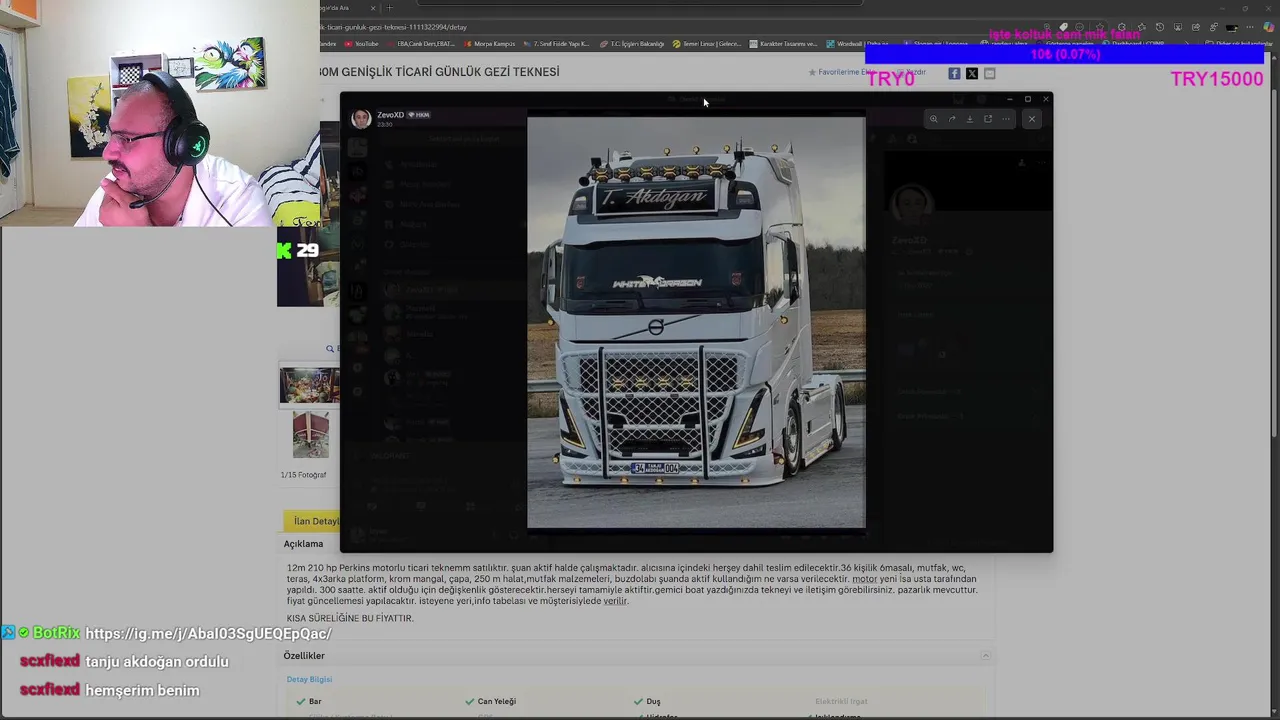Image resolution: width=1280 pixels, height=720 pixels.
Task: Open the T.C. İçişleri Bakanlığı bookmark
Action: pos(632,44)
